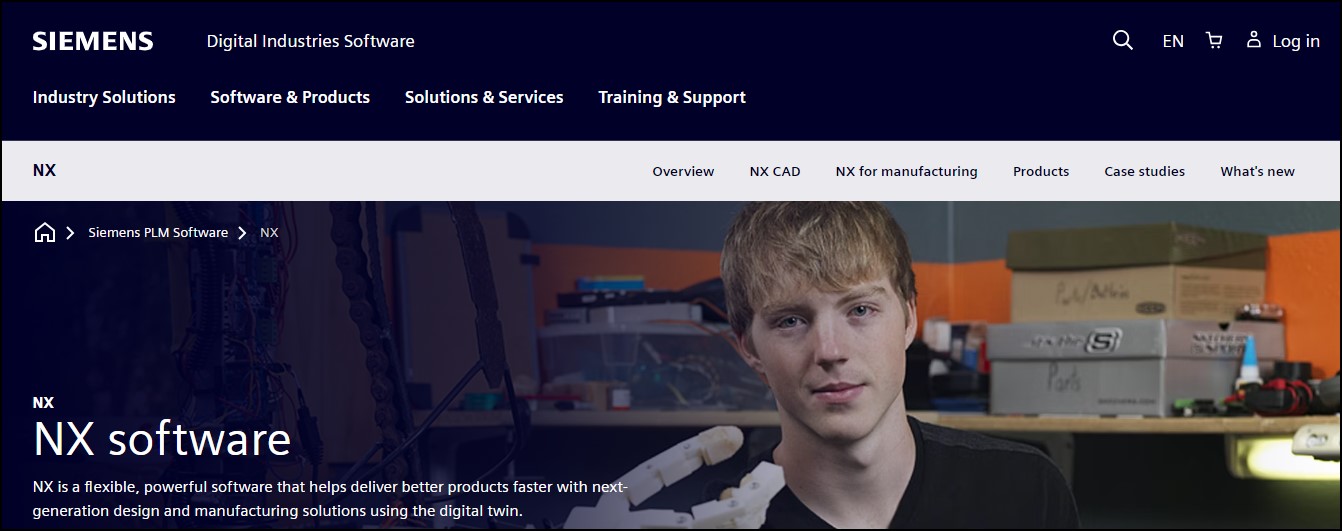Open the What's new section

pos(1257,171)
